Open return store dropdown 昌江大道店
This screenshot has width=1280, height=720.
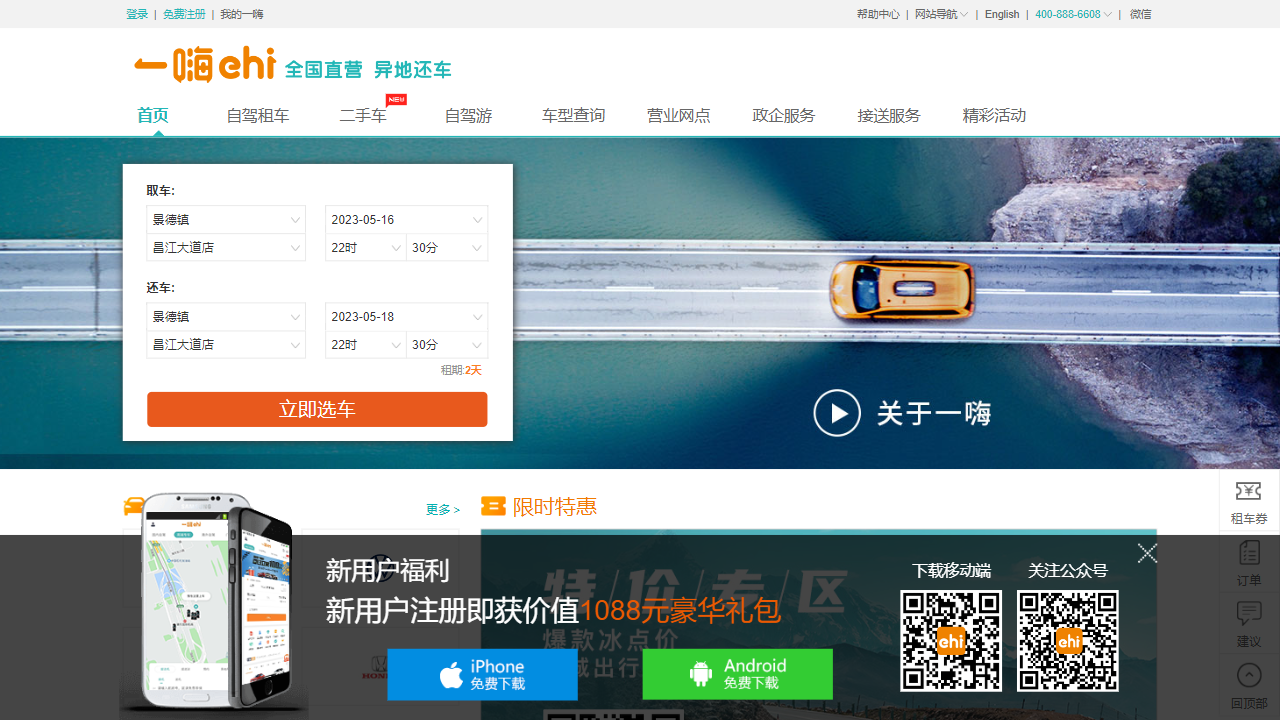pyautogui.click(x=226, y=345)
